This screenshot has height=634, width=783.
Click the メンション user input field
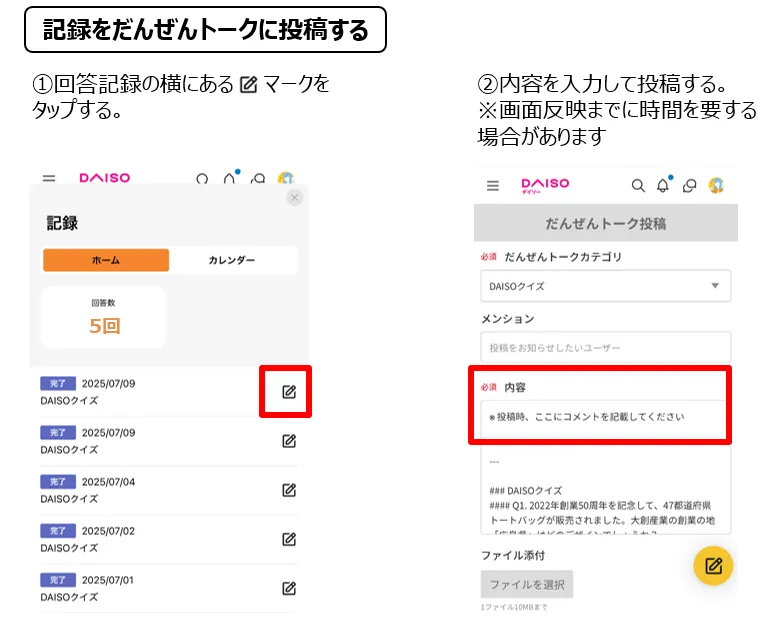click(606, 347)
